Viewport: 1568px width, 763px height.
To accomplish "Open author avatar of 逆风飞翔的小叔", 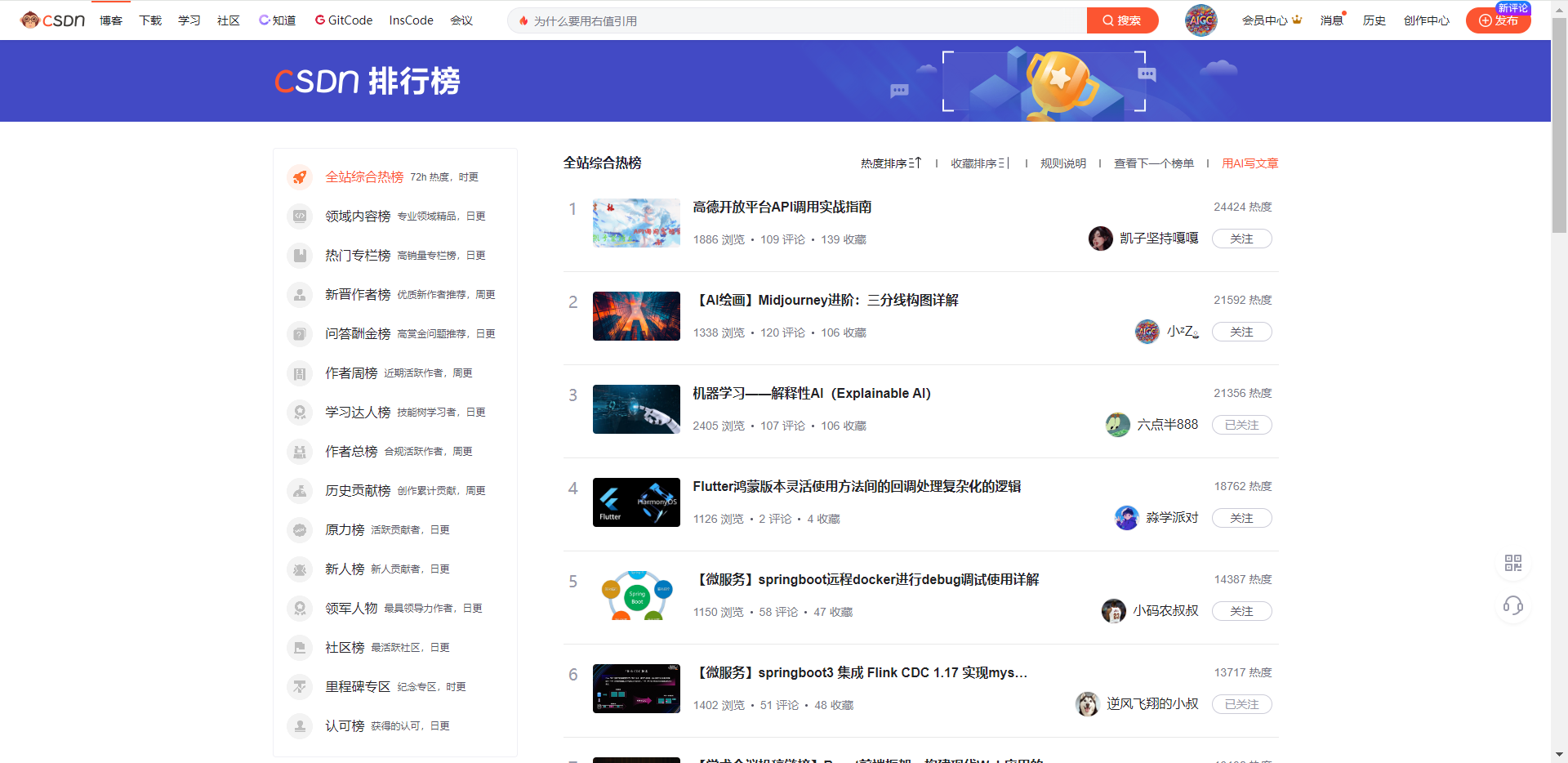I will click(1088, 704).
